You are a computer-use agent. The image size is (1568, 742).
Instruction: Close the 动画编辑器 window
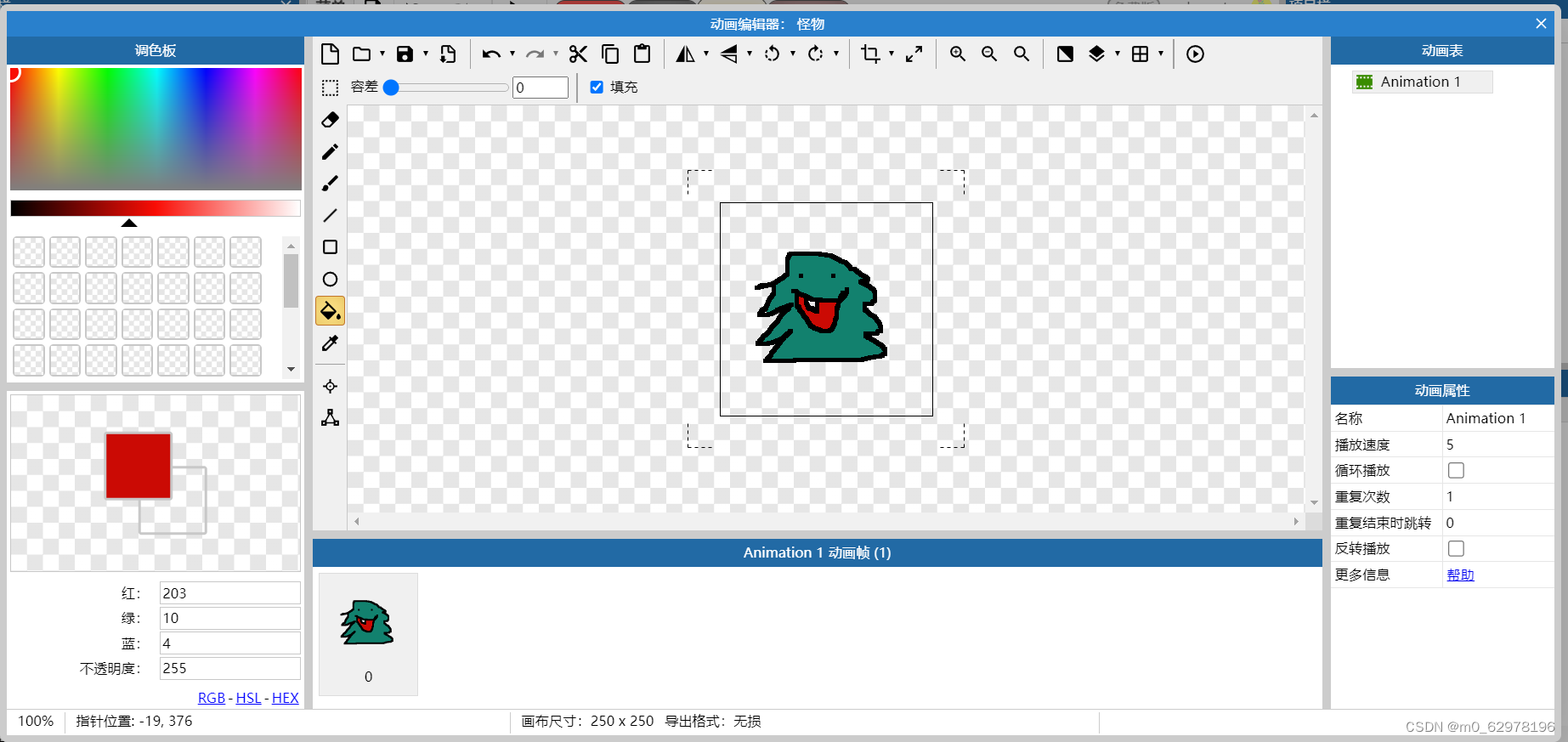(x=1541, y=24)
